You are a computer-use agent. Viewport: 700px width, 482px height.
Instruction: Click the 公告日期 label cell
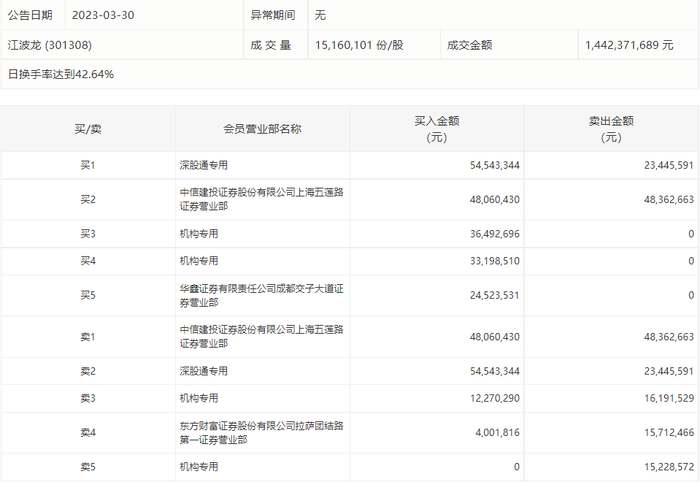33,15
